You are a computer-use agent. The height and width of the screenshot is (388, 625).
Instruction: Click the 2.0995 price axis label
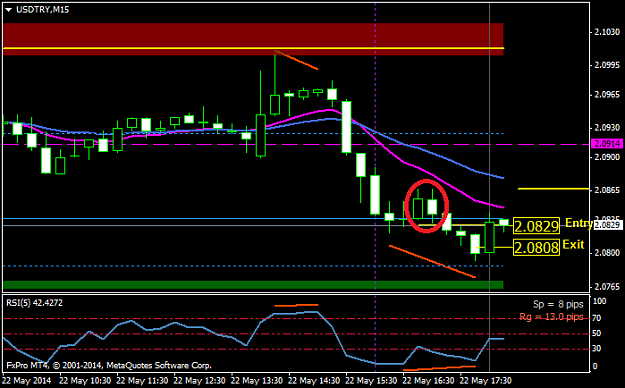coord(607,65)
